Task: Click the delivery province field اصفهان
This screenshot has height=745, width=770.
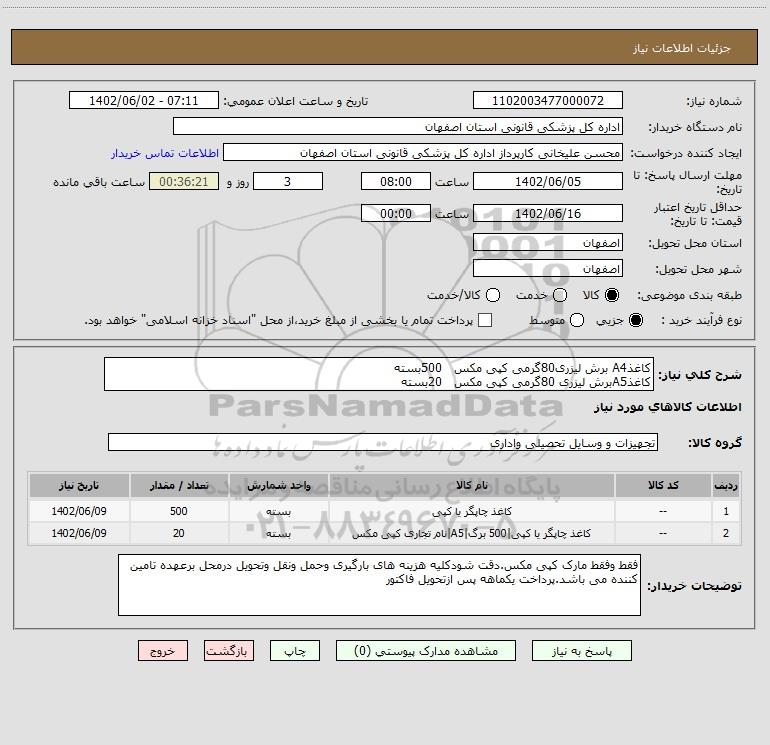Action: [548, 243]
